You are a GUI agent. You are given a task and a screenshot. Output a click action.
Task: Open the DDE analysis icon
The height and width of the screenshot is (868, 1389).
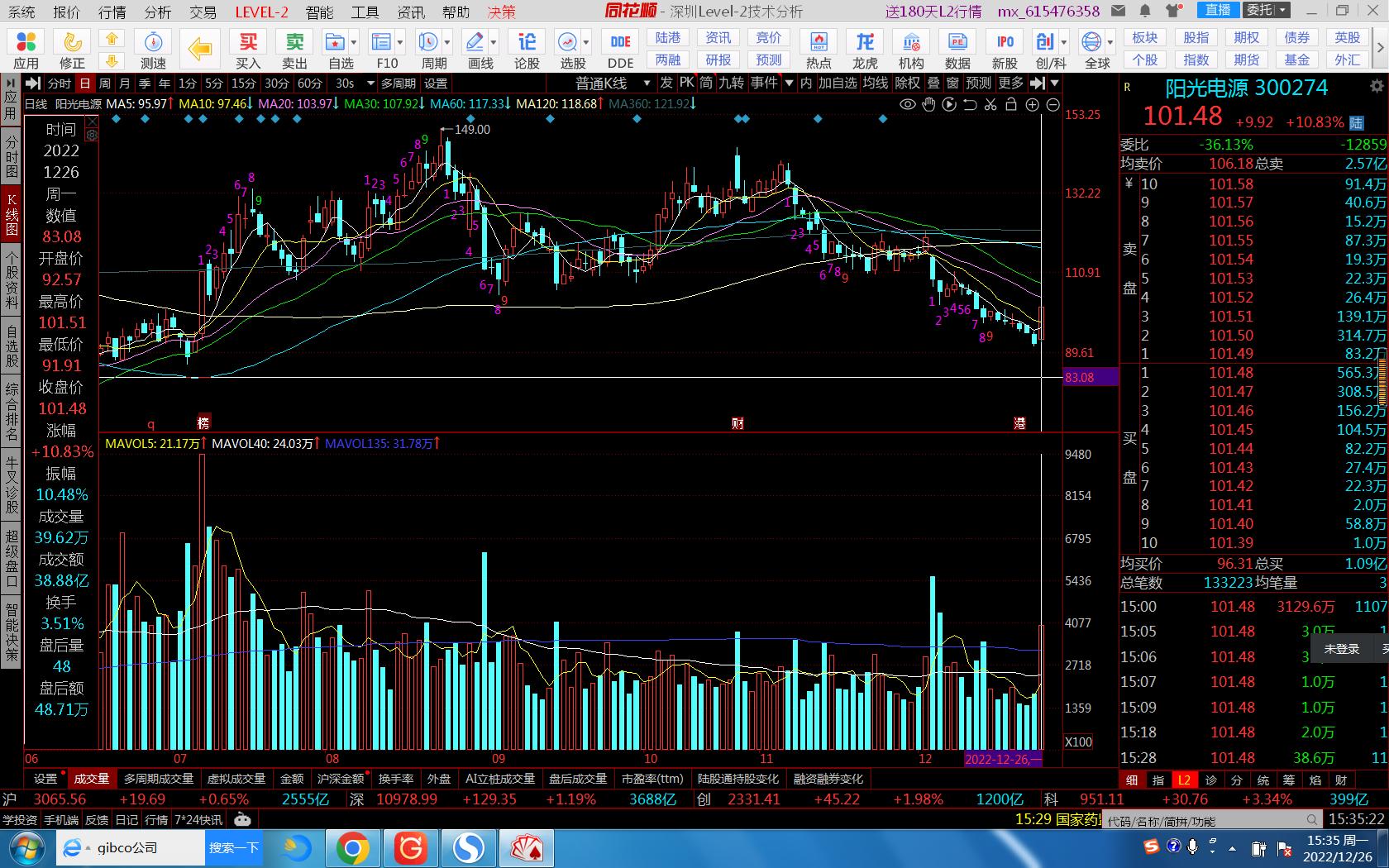[x=620, y=50]
